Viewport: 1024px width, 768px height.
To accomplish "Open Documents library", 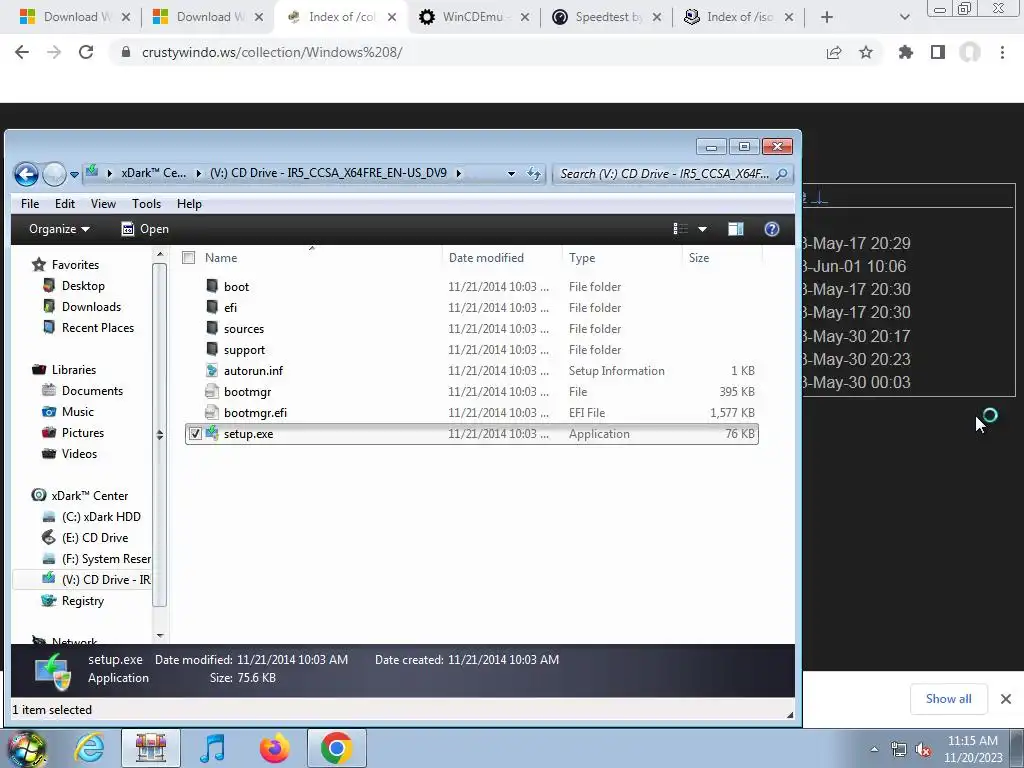I will (x=92, y=391).
